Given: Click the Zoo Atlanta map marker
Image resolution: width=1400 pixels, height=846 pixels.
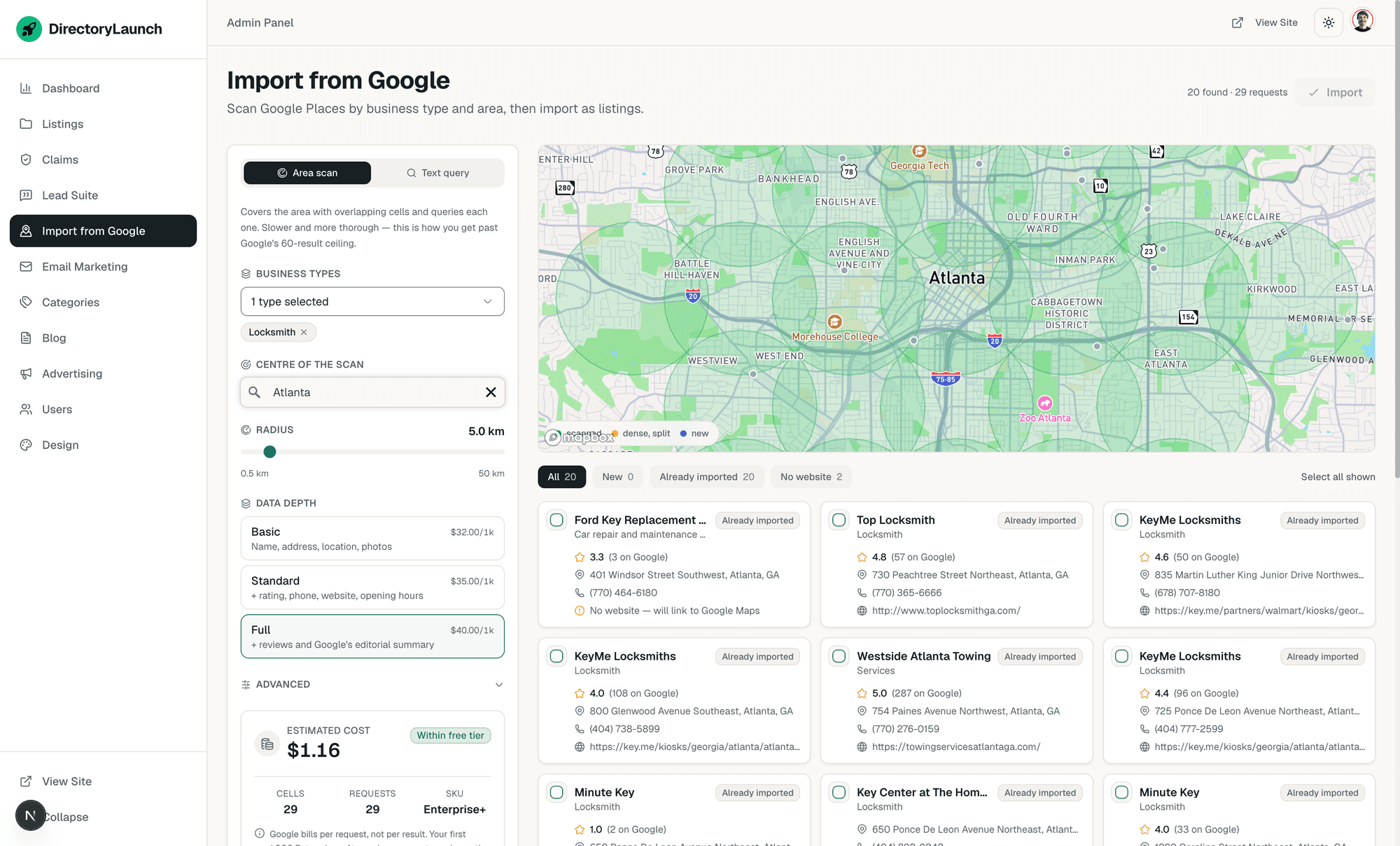Looking at the screenshot, I should (x=1045, y=403).
